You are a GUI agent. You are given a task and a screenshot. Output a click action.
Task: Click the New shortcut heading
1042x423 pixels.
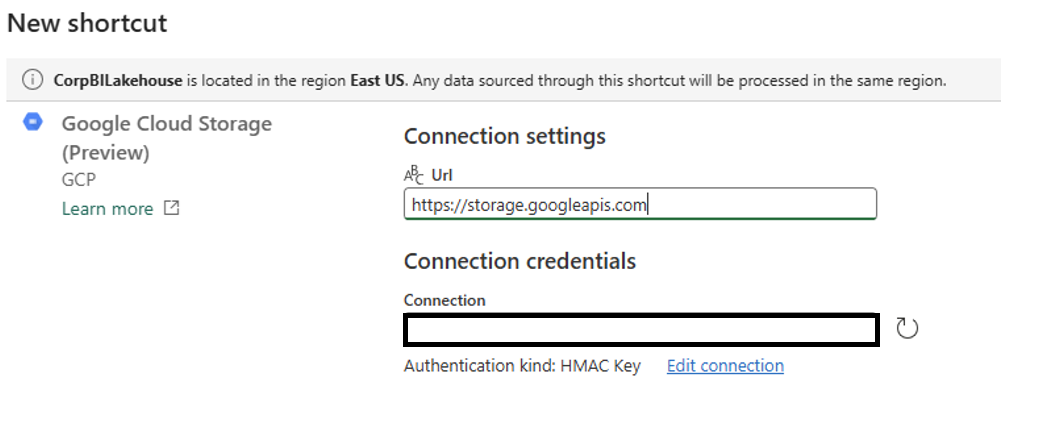[87, 23]
